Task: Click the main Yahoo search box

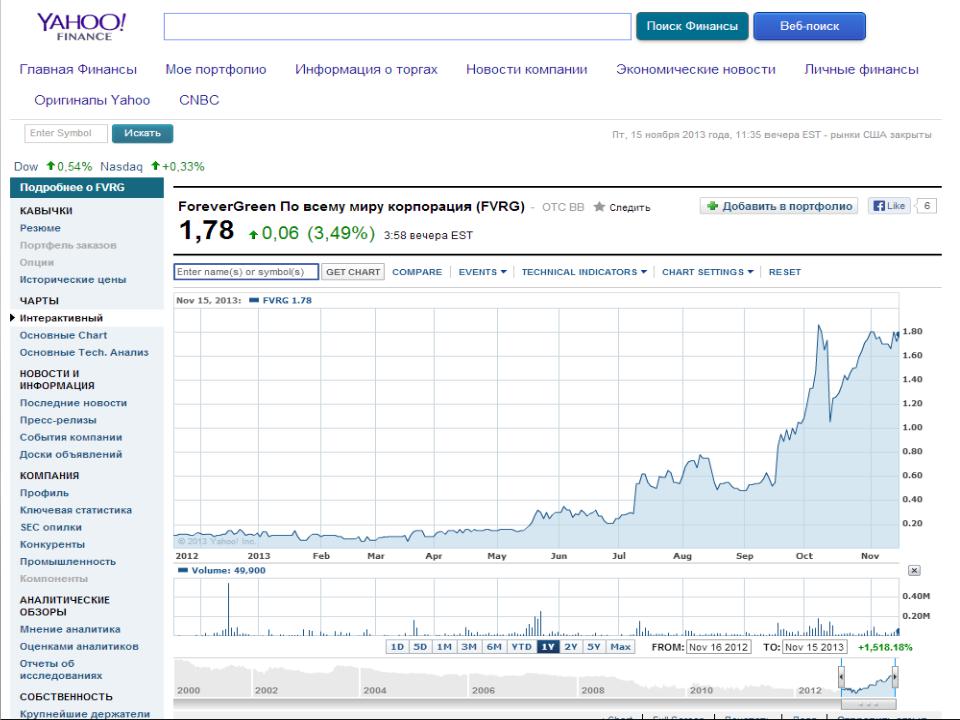Action: 397,26
